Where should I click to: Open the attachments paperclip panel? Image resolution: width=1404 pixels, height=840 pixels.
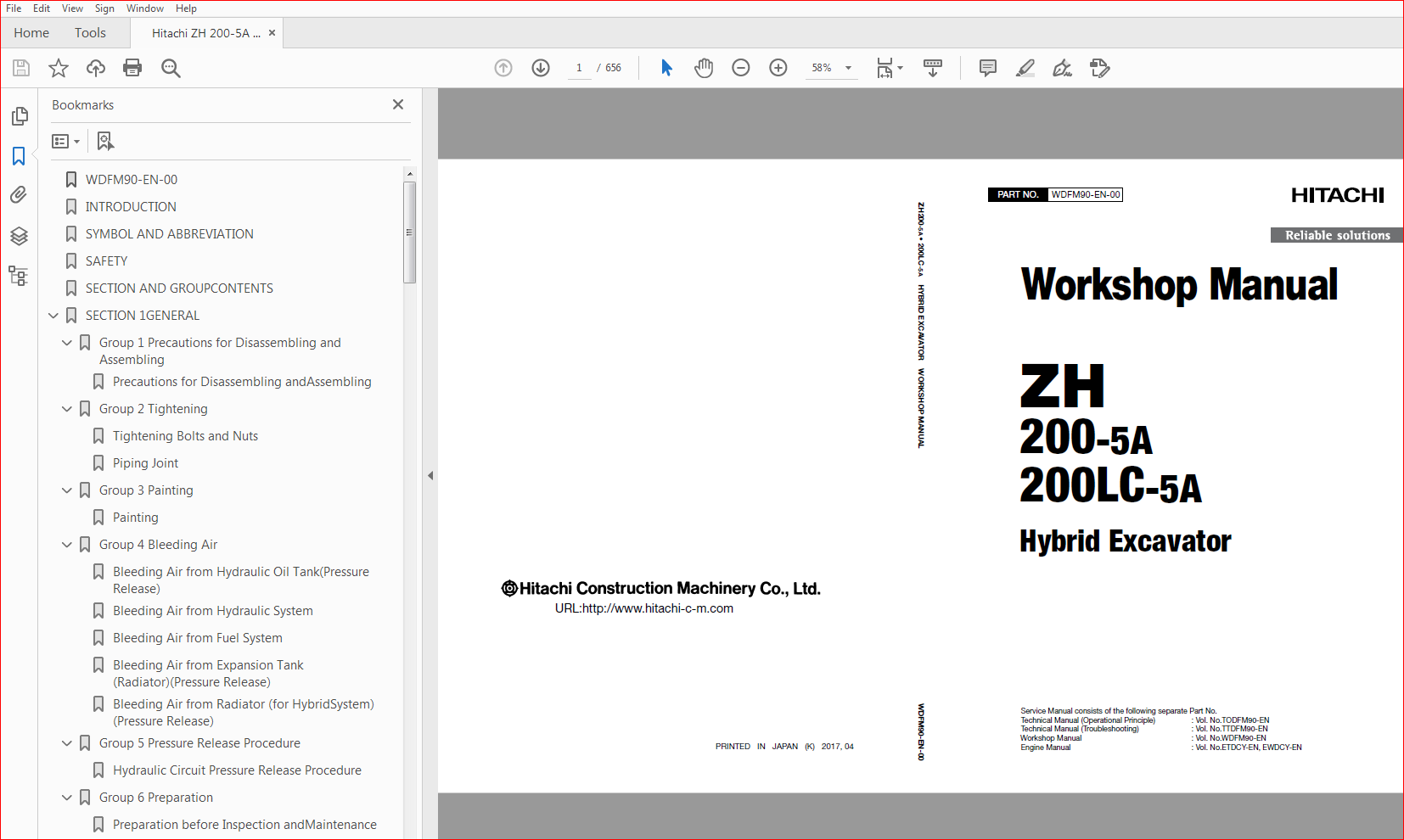pos(19,195)
